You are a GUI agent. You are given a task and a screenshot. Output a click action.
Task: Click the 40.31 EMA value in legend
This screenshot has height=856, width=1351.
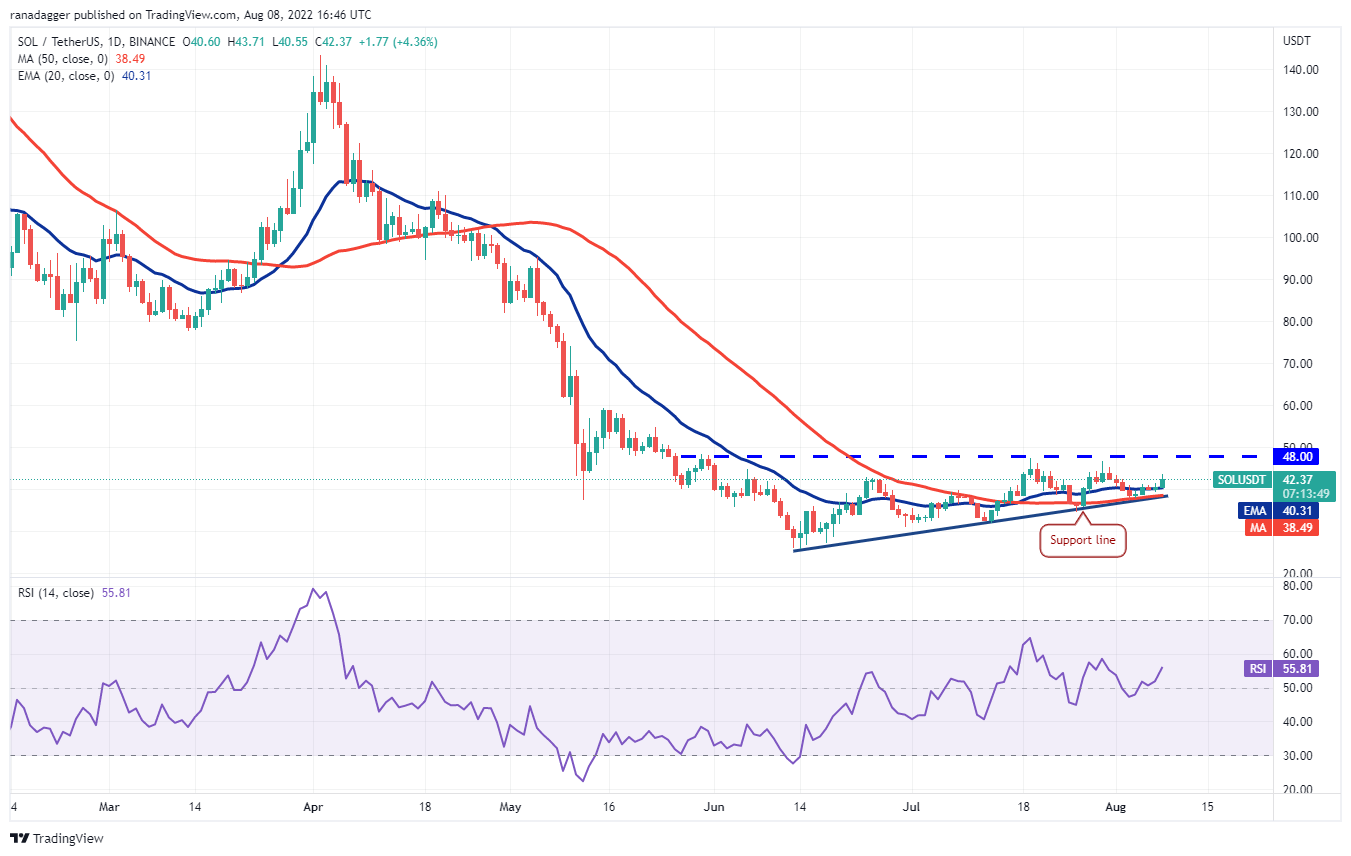pos(136,76)
